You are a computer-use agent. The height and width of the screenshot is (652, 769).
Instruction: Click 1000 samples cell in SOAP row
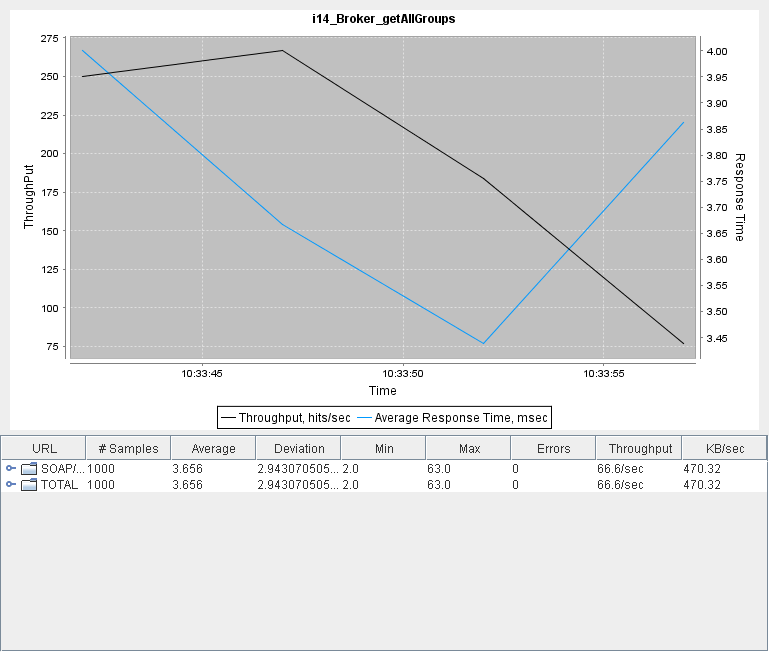pyautogui.click(x=101, y=469)
